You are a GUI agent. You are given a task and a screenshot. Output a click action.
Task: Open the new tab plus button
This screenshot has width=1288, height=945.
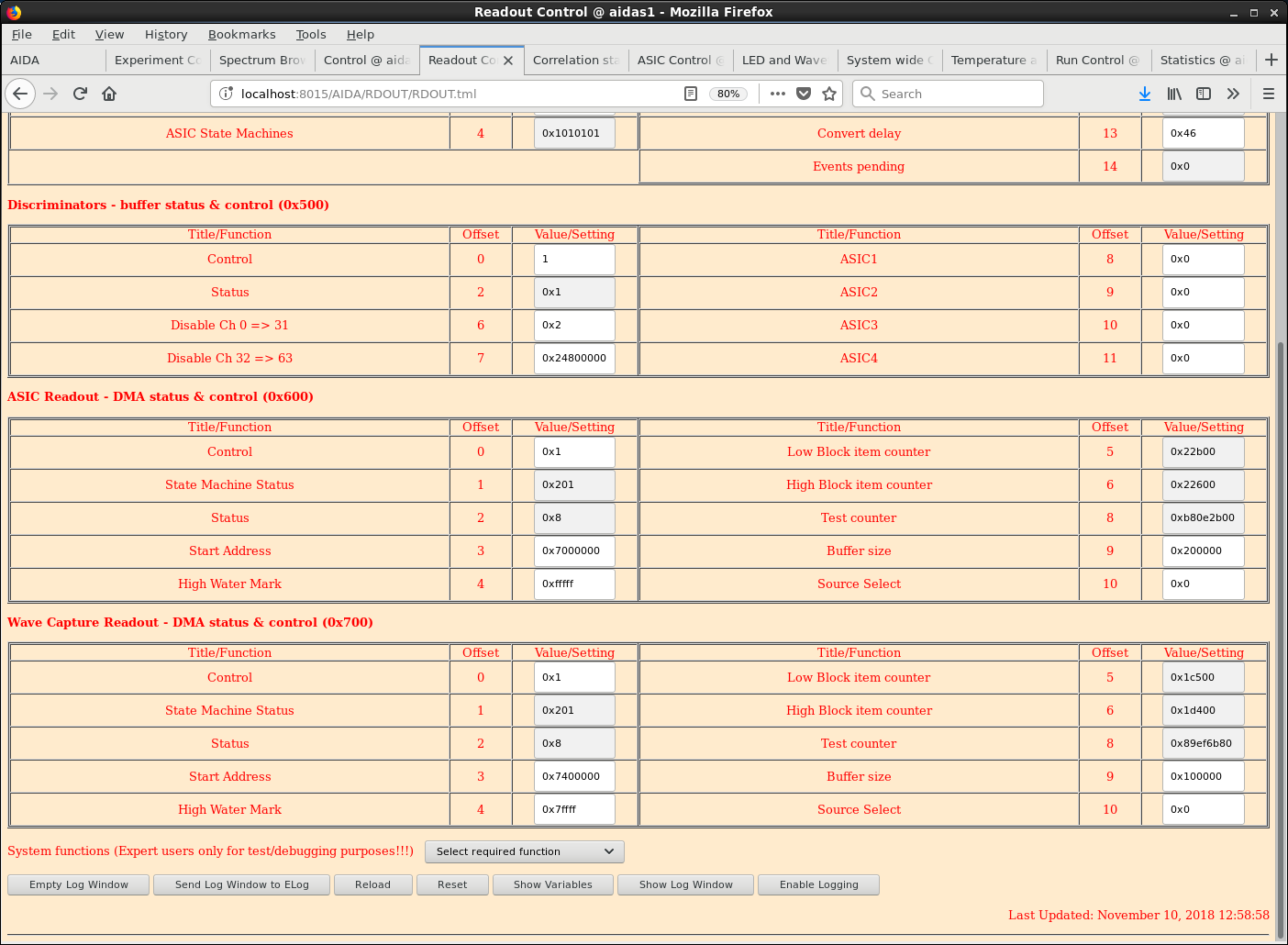(1271, 60)
